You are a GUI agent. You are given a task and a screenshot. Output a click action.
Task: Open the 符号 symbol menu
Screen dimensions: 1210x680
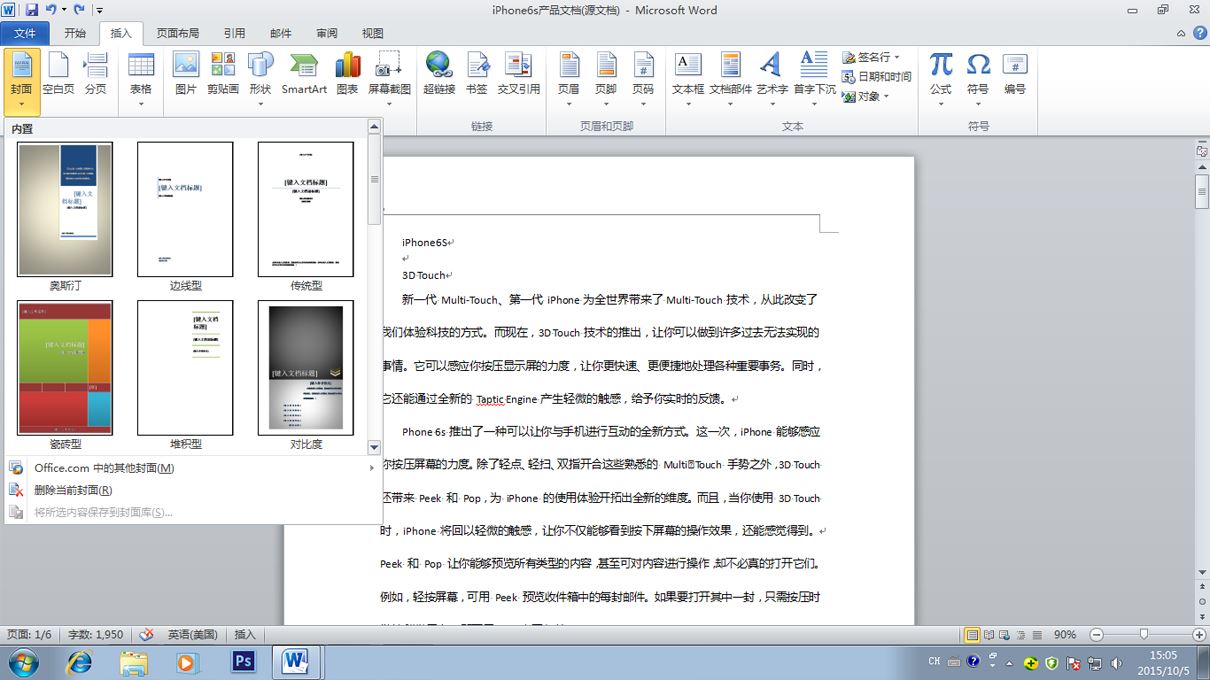[x=978, y=80]
